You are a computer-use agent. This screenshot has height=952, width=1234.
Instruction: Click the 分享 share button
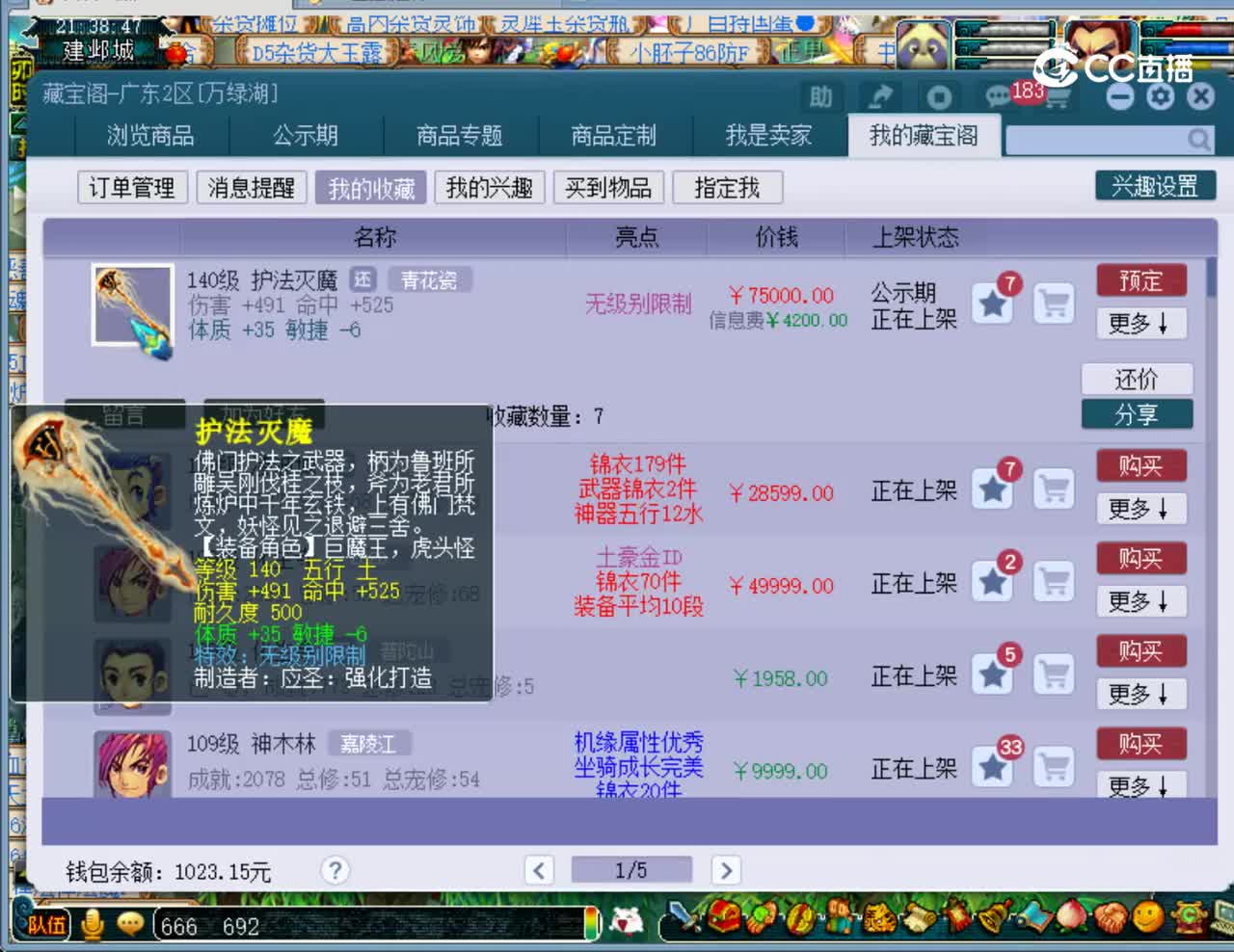pyautogui.click(x=1137, y=414)
